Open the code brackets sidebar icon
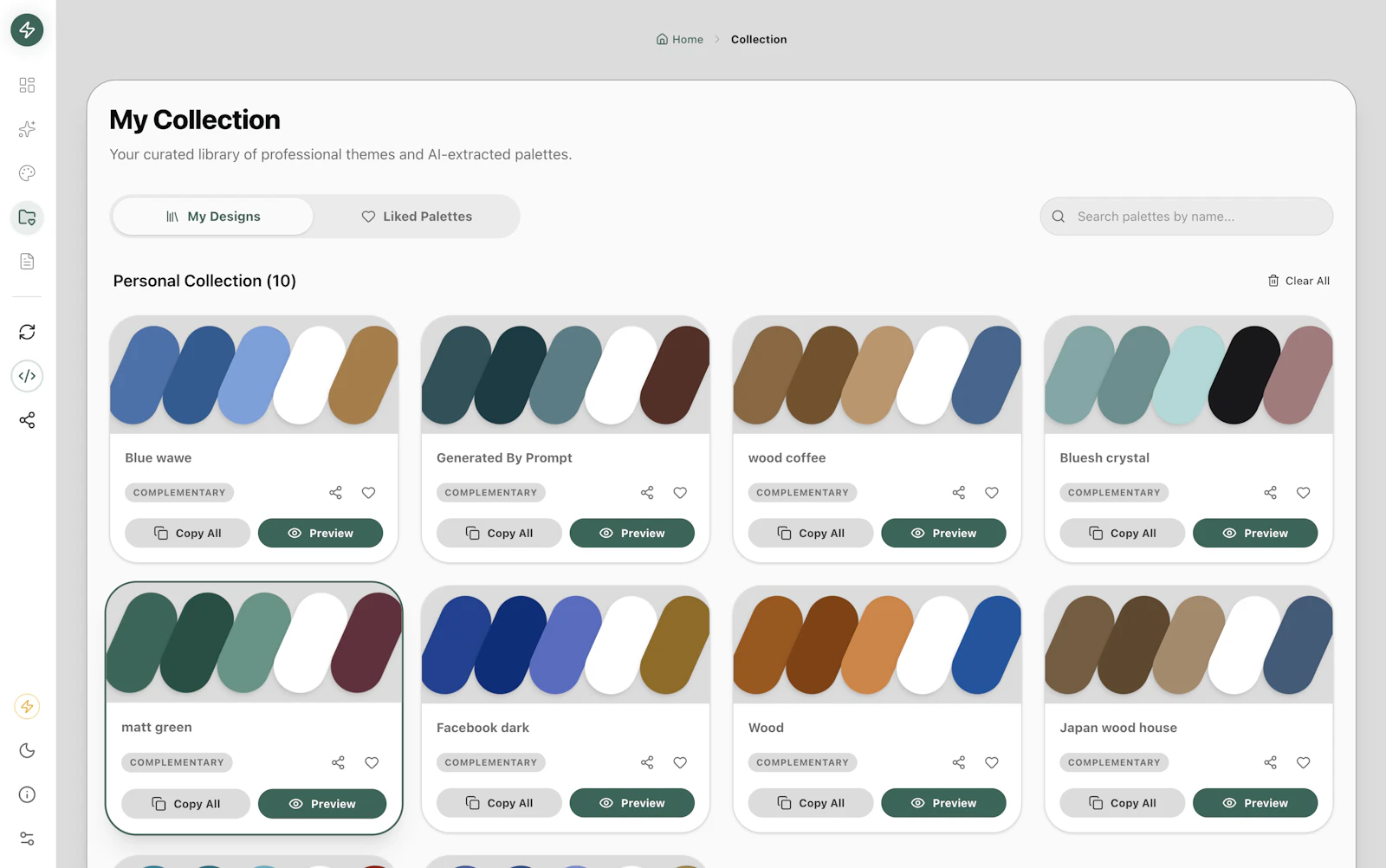This screenshot has height=868, width=1386. [27, 376]
